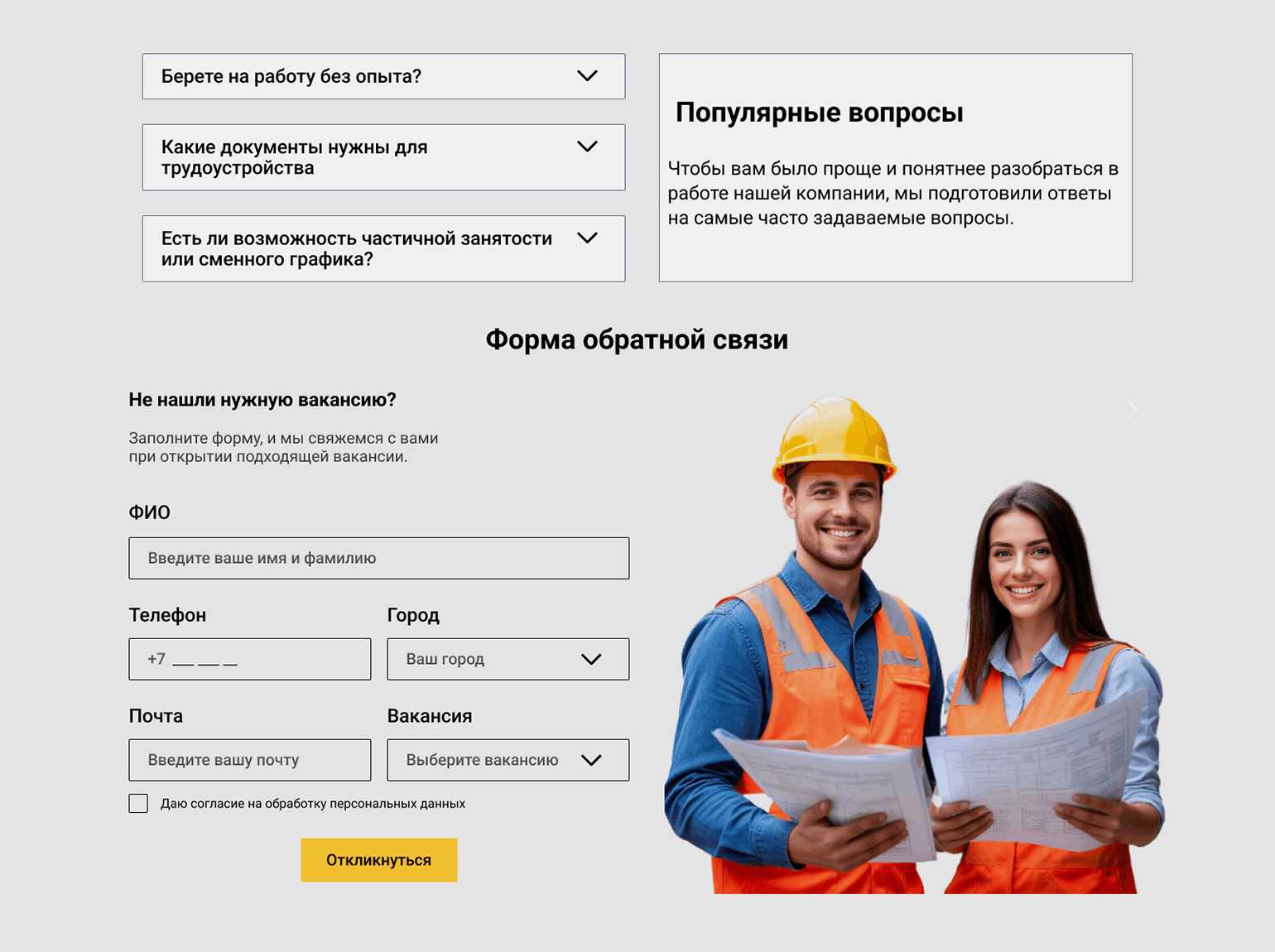1275x952 pixels.
Task: Click the faint right arrow beside the photo
Action: coord(1133,409)
